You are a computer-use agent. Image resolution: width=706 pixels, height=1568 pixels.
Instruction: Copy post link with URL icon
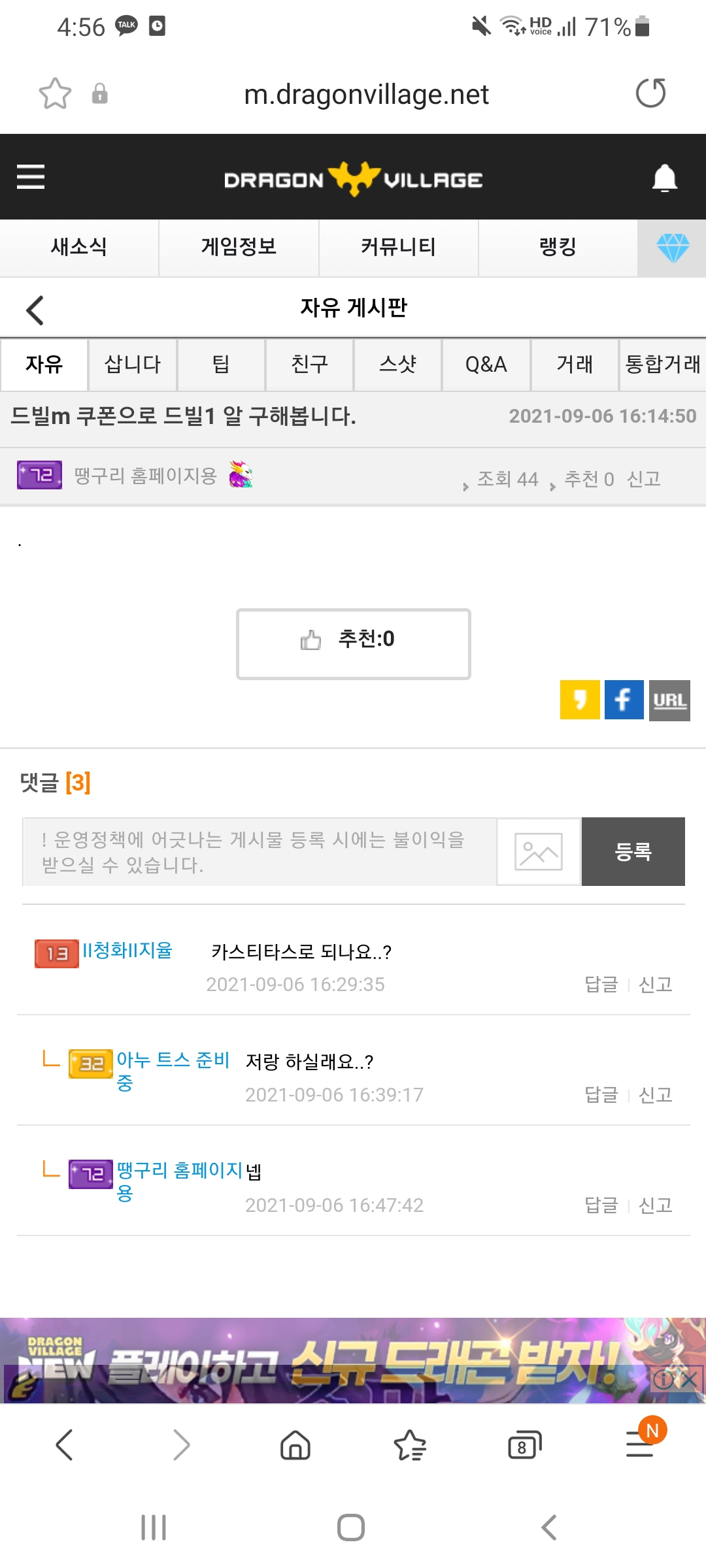669,700
